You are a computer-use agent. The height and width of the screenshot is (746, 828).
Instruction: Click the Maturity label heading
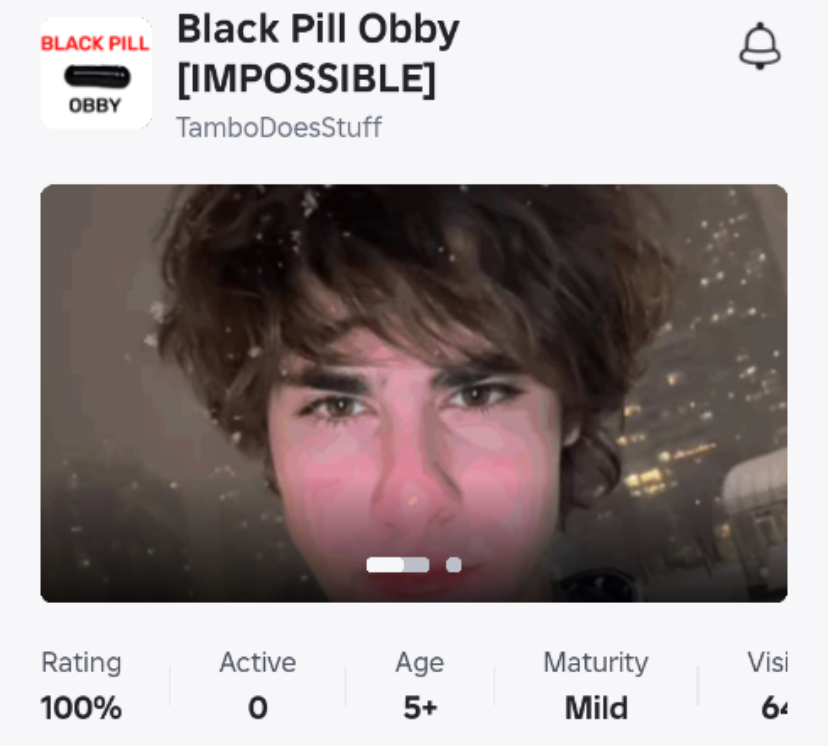tap(596, 663)
